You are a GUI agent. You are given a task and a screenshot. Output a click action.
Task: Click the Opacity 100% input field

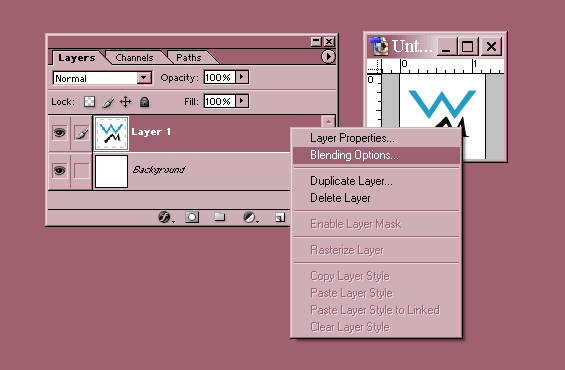(219, 77)
